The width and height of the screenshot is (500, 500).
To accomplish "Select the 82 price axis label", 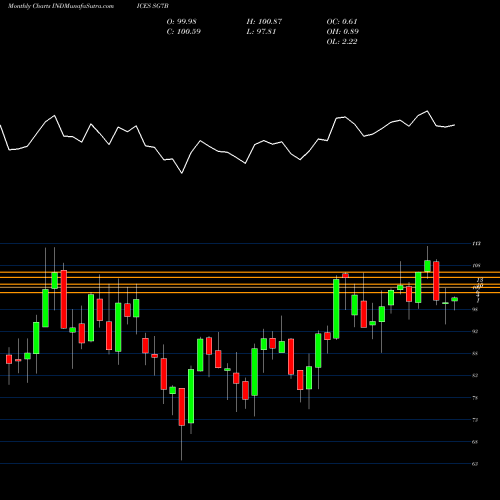I will pos(475,376).
